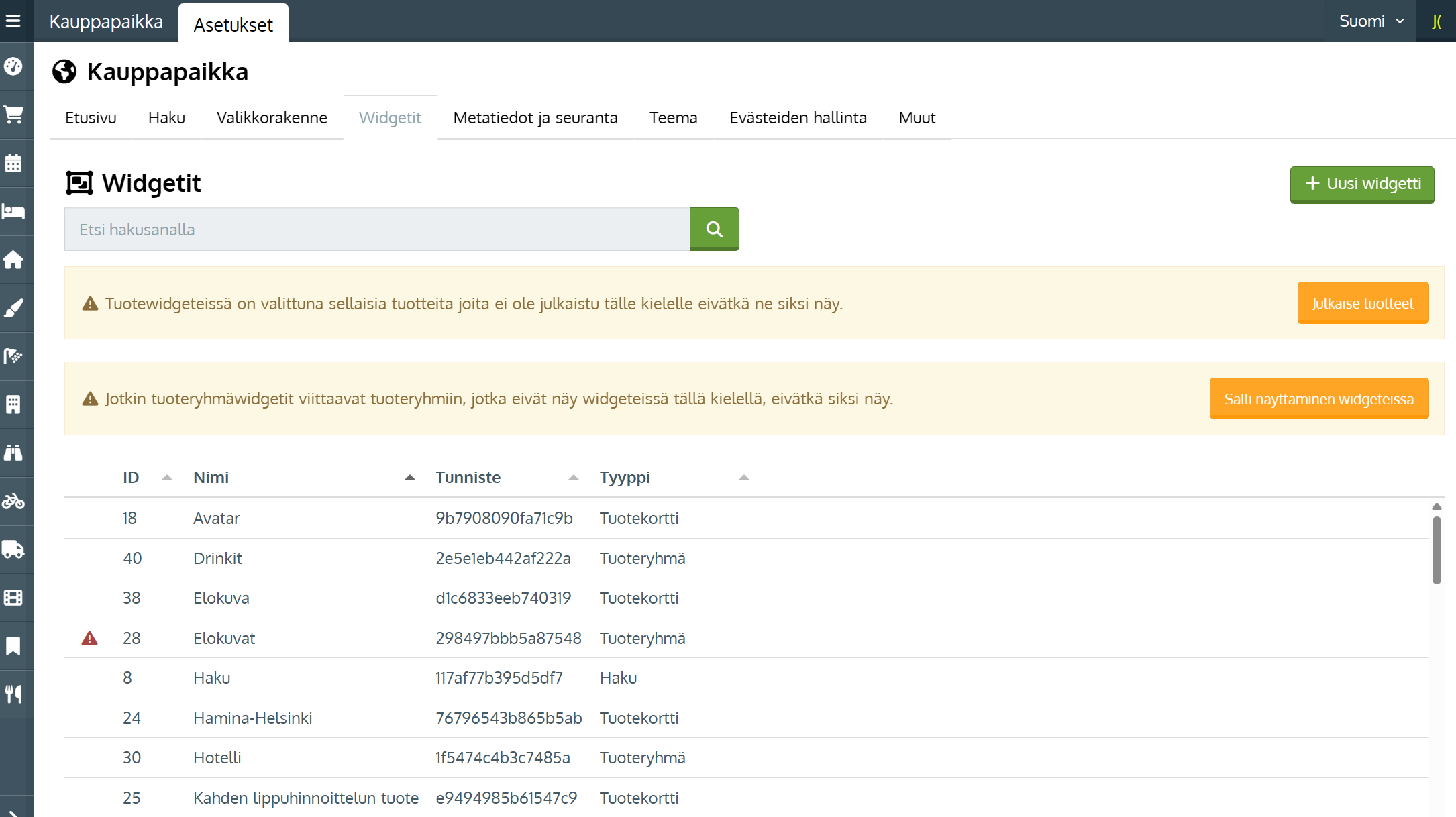Open the Suomi language dropdown

tap(1371, 21)
